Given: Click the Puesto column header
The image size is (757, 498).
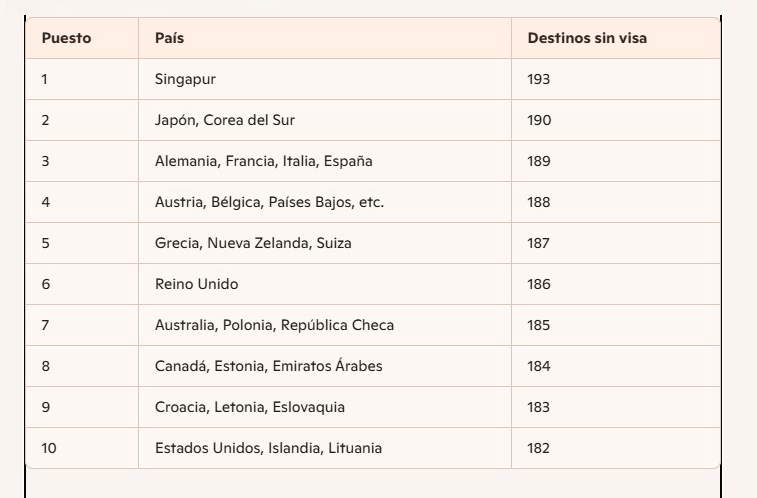Looking at the screenshot, I should pos(82,38).
